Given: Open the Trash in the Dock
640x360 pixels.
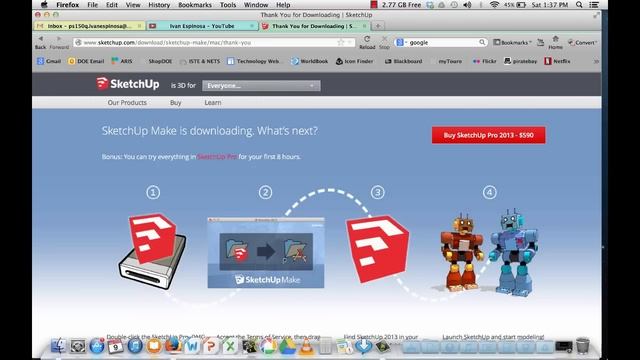Looking at the screenshot, I should point(583,346).
